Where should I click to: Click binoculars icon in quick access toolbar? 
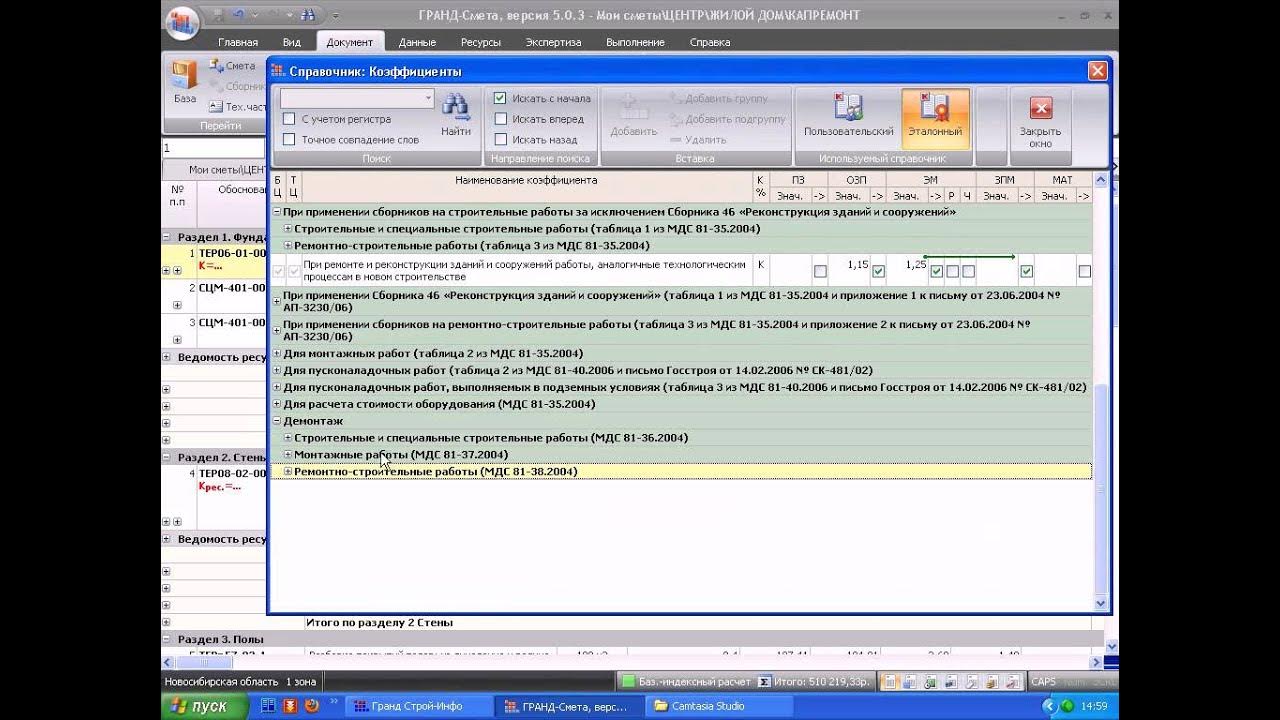(x=308, y=15)
